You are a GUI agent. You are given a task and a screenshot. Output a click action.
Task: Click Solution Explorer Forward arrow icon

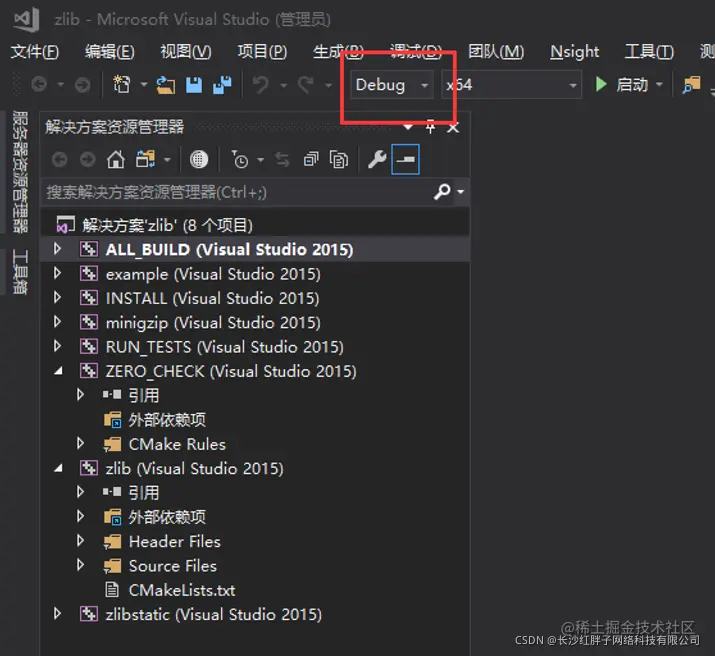88,160
